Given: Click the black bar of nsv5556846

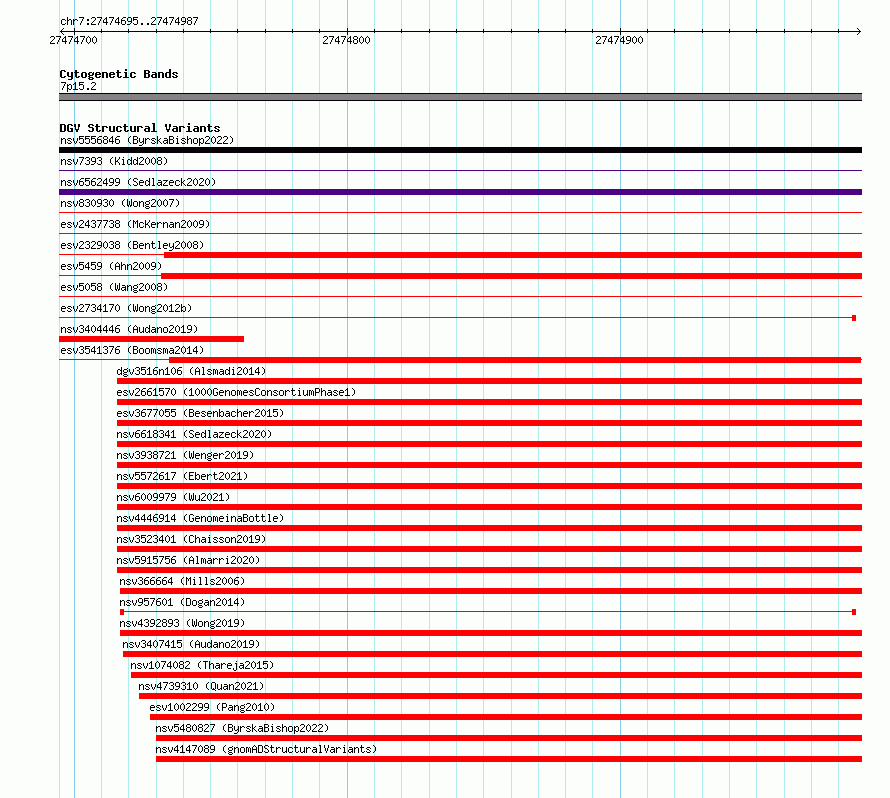Looking at the screenshot, I should [460, 150].
